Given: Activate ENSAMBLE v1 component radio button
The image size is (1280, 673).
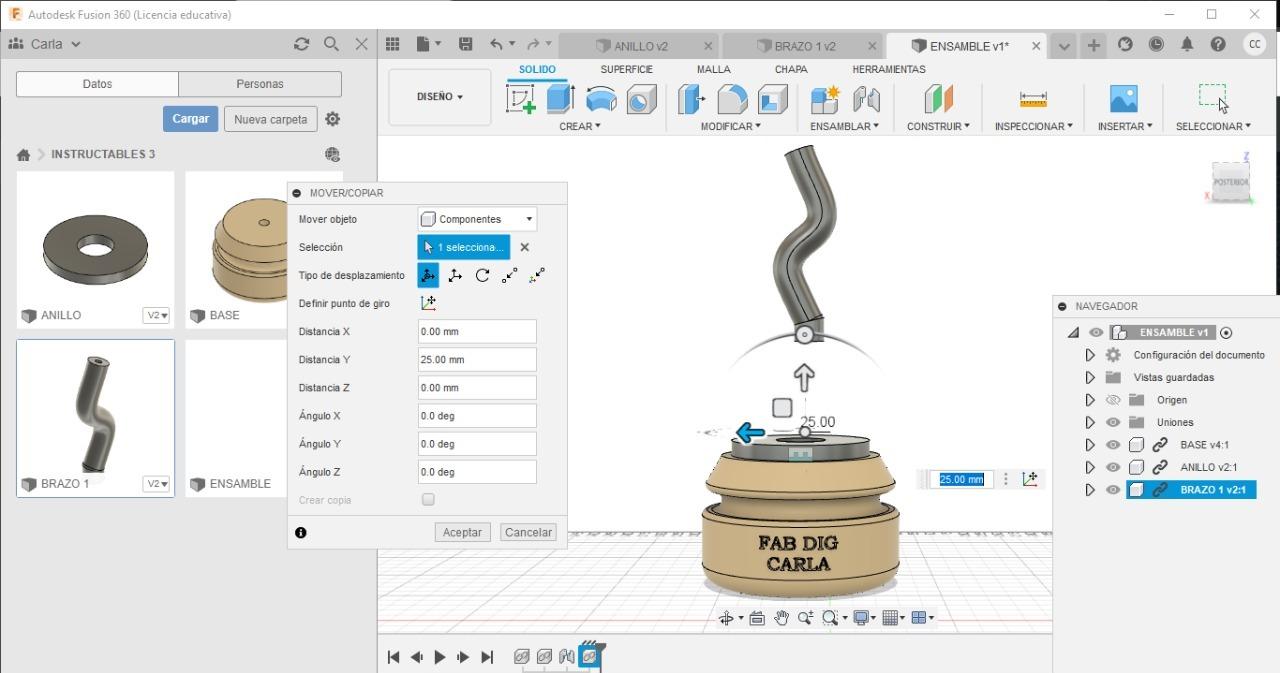Looking at the screenshot, I should point(1226,333).
